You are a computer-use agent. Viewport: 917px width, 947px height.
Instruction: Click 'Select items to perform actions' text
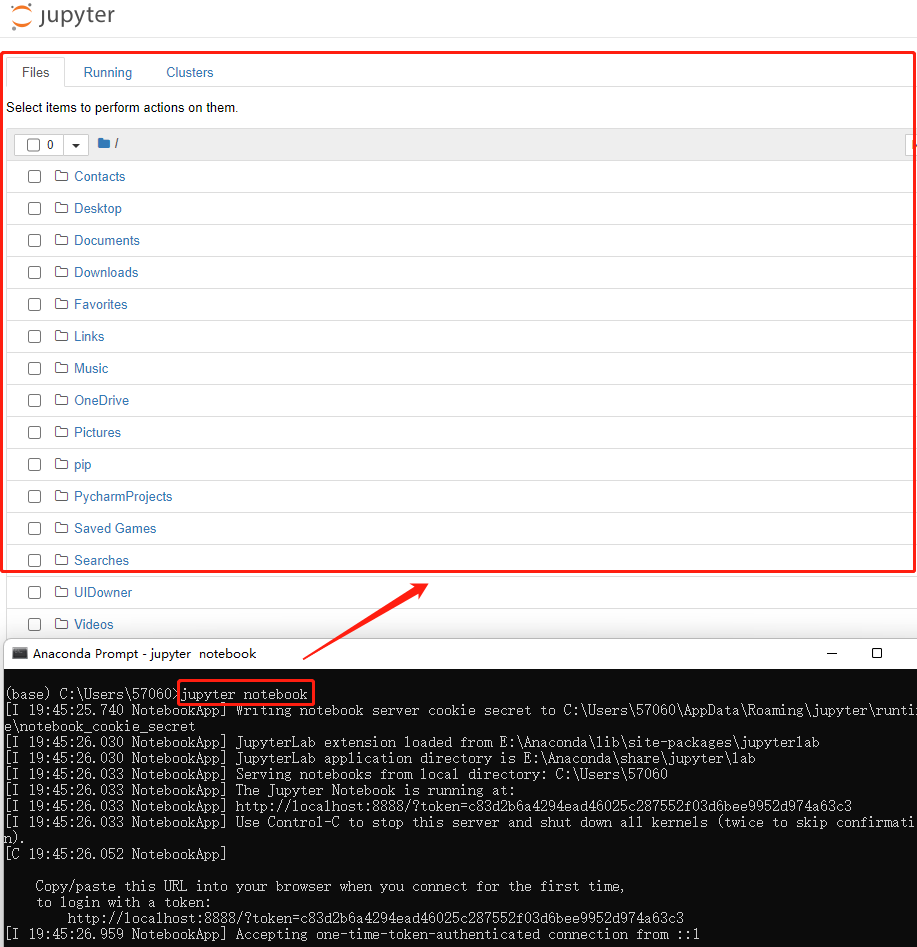click(x=122, y=108)
